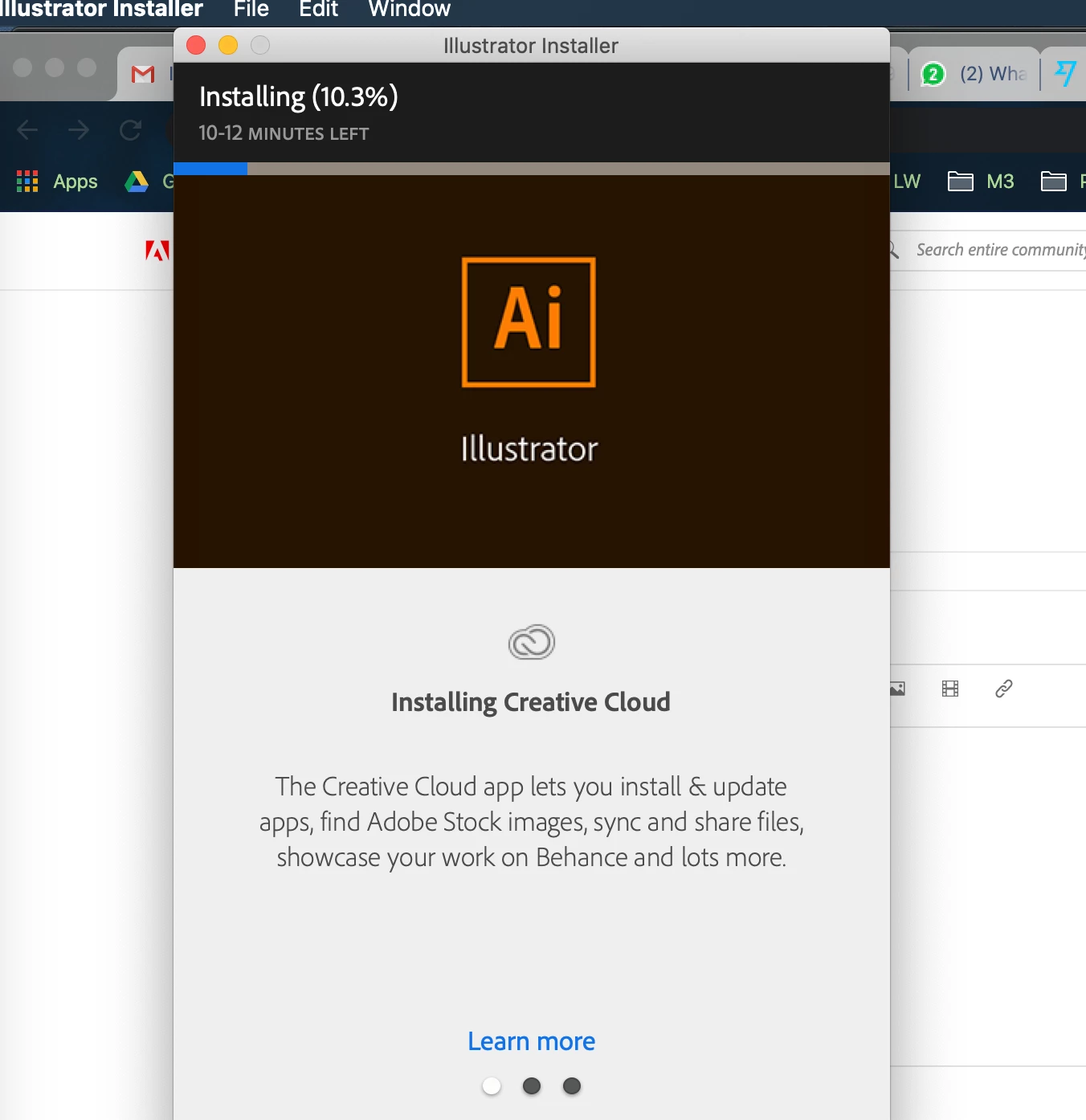1086x1120 pixels.
Task: Click the installation progress bar
Action: click(531, 169)
